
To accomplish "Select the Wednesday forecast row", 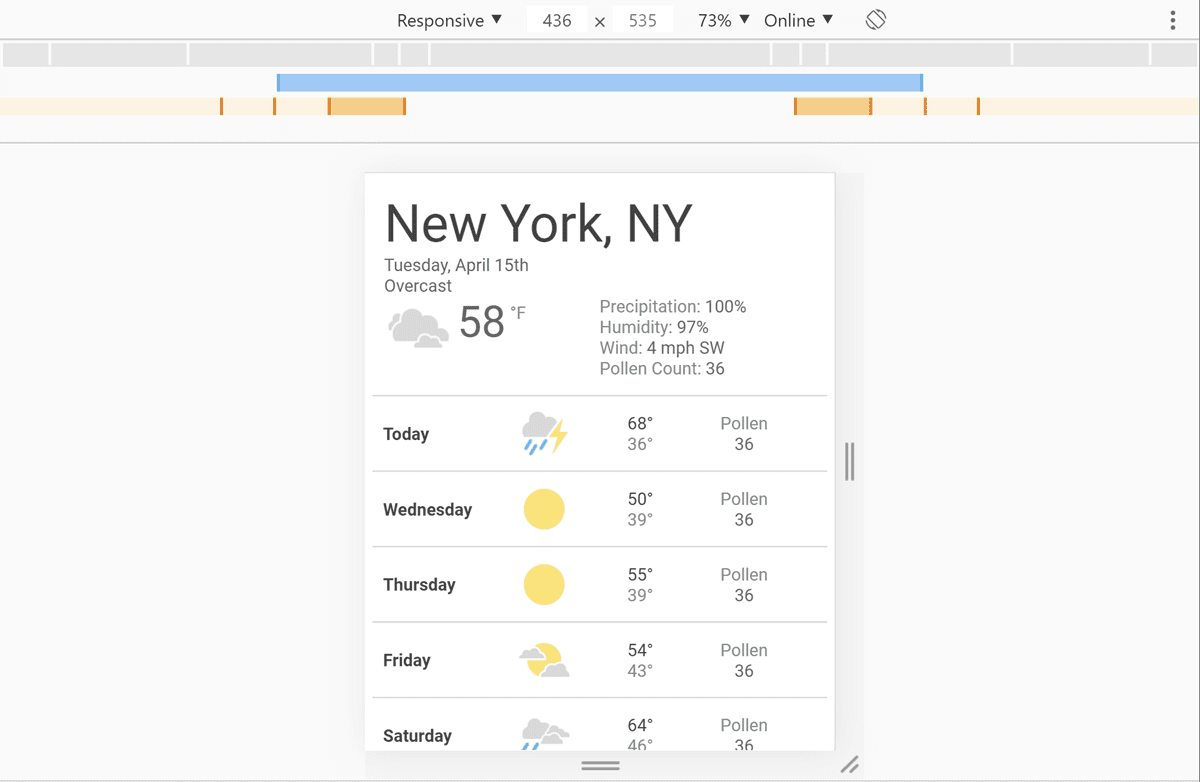I will click(x=600, y=509).
